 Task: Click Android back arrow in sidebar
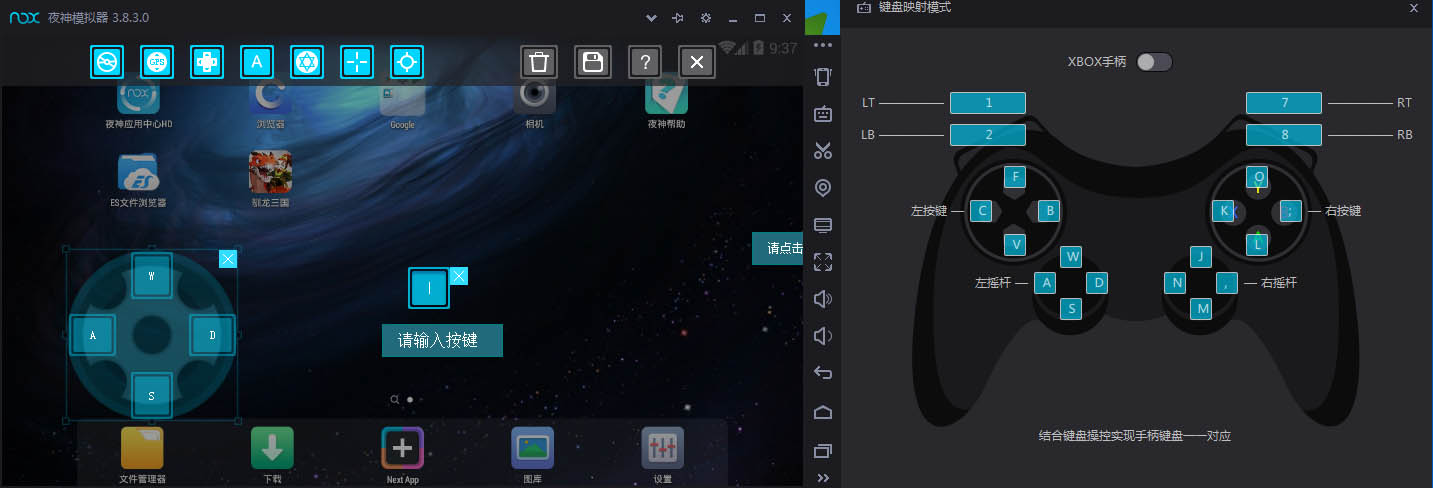coord(823,373)
